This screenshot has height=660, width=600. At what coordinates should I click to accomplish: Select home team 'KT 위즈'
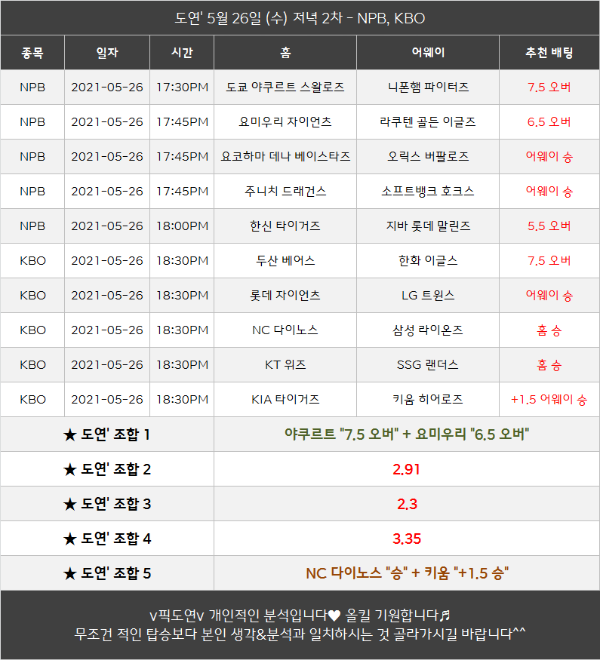coord(285,365)
